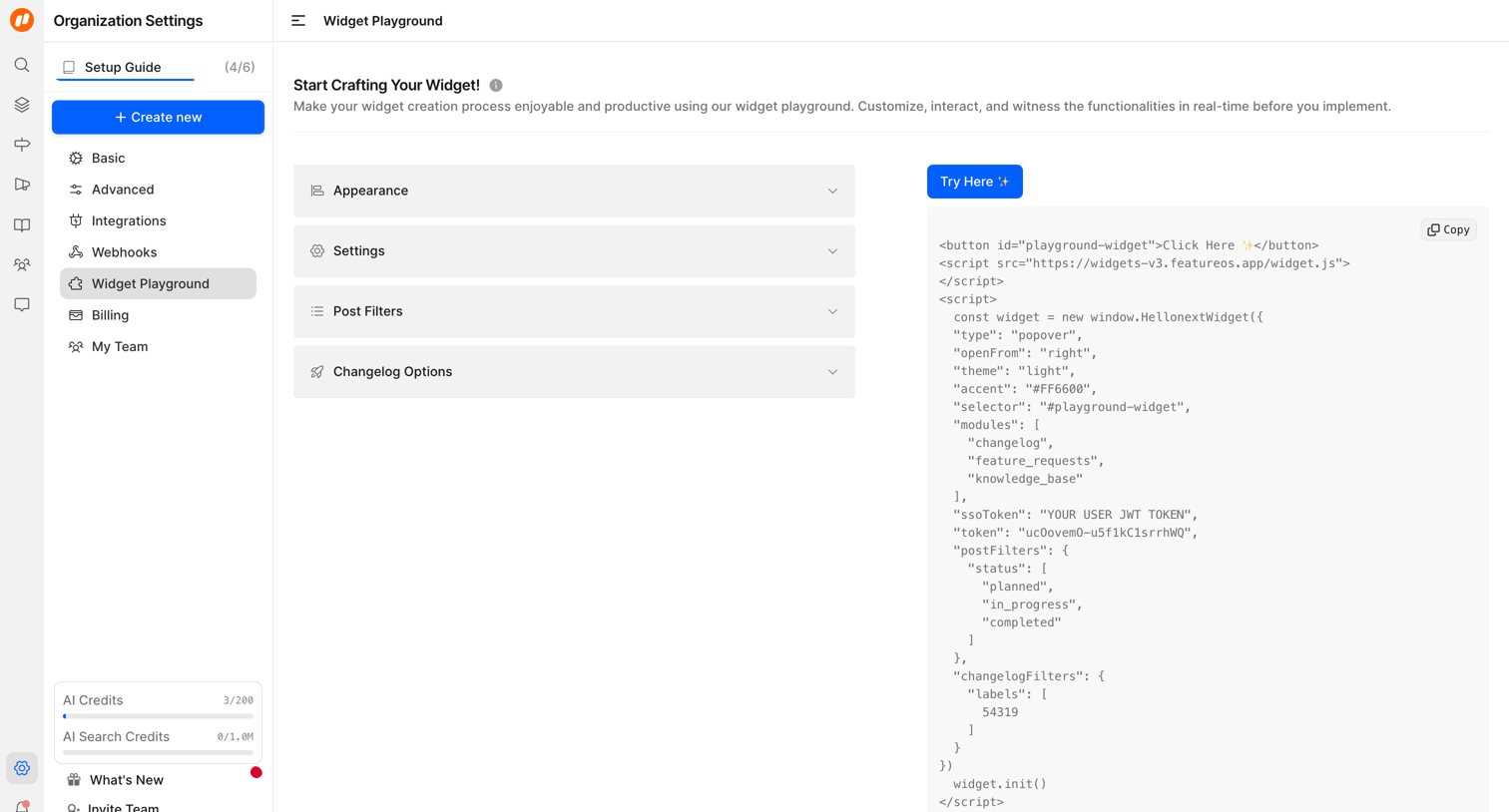
Task: Click the stacked layers icon in left rail
Action: tap(22, 105)
